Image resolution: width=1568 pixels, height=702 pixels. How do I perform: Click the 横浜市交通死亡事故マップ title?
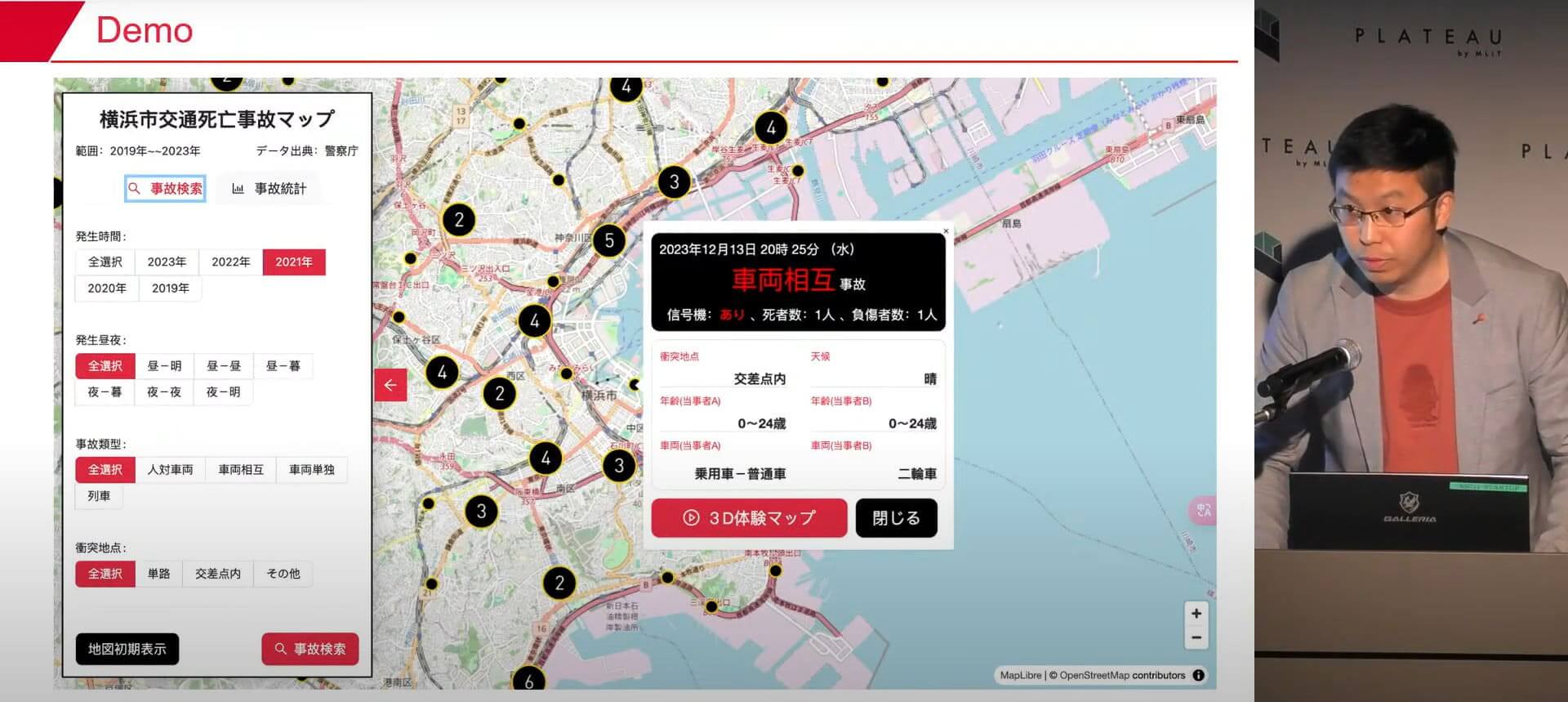point(217,119)
